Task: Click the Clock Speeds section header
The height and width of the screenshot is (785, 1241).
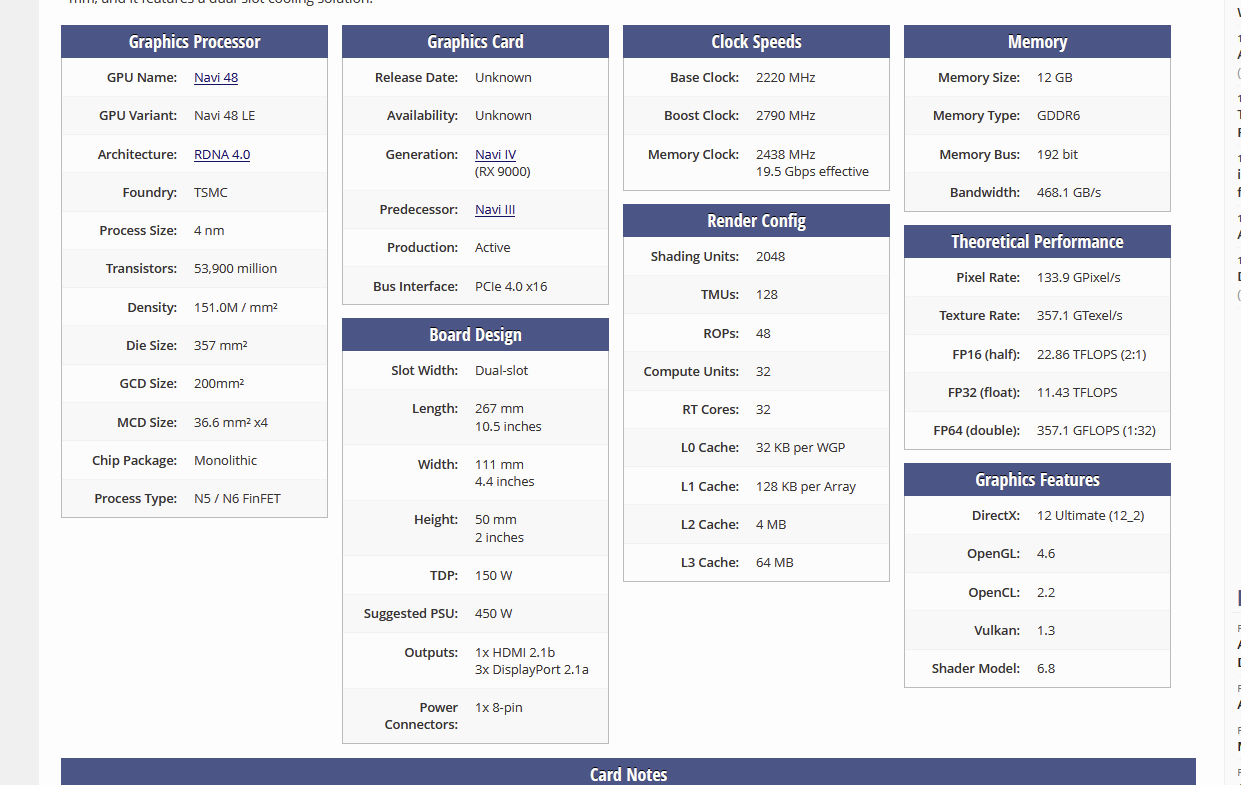Action: (x=756, y=42)
